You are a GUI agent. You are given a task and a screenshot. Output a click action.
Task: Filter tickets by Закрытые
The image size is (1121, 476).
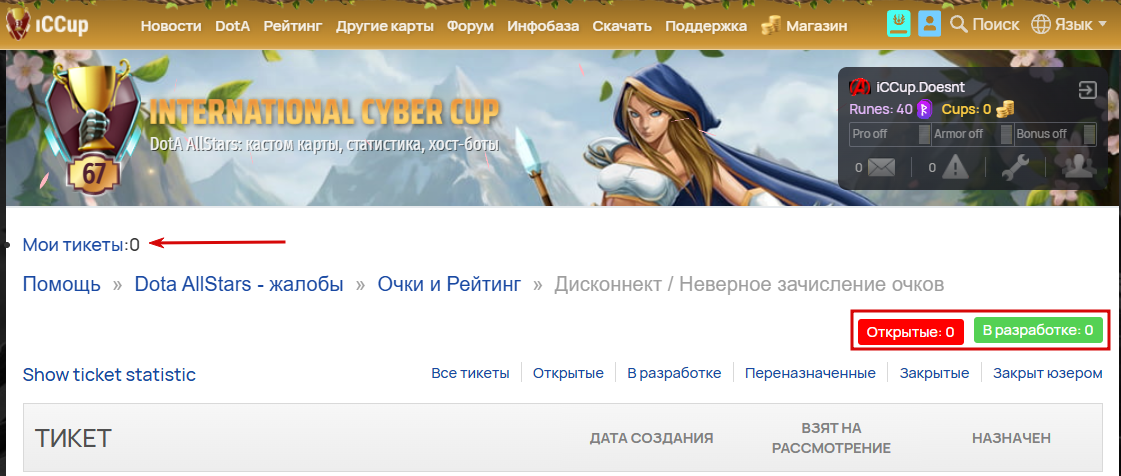tap(934, 373)
